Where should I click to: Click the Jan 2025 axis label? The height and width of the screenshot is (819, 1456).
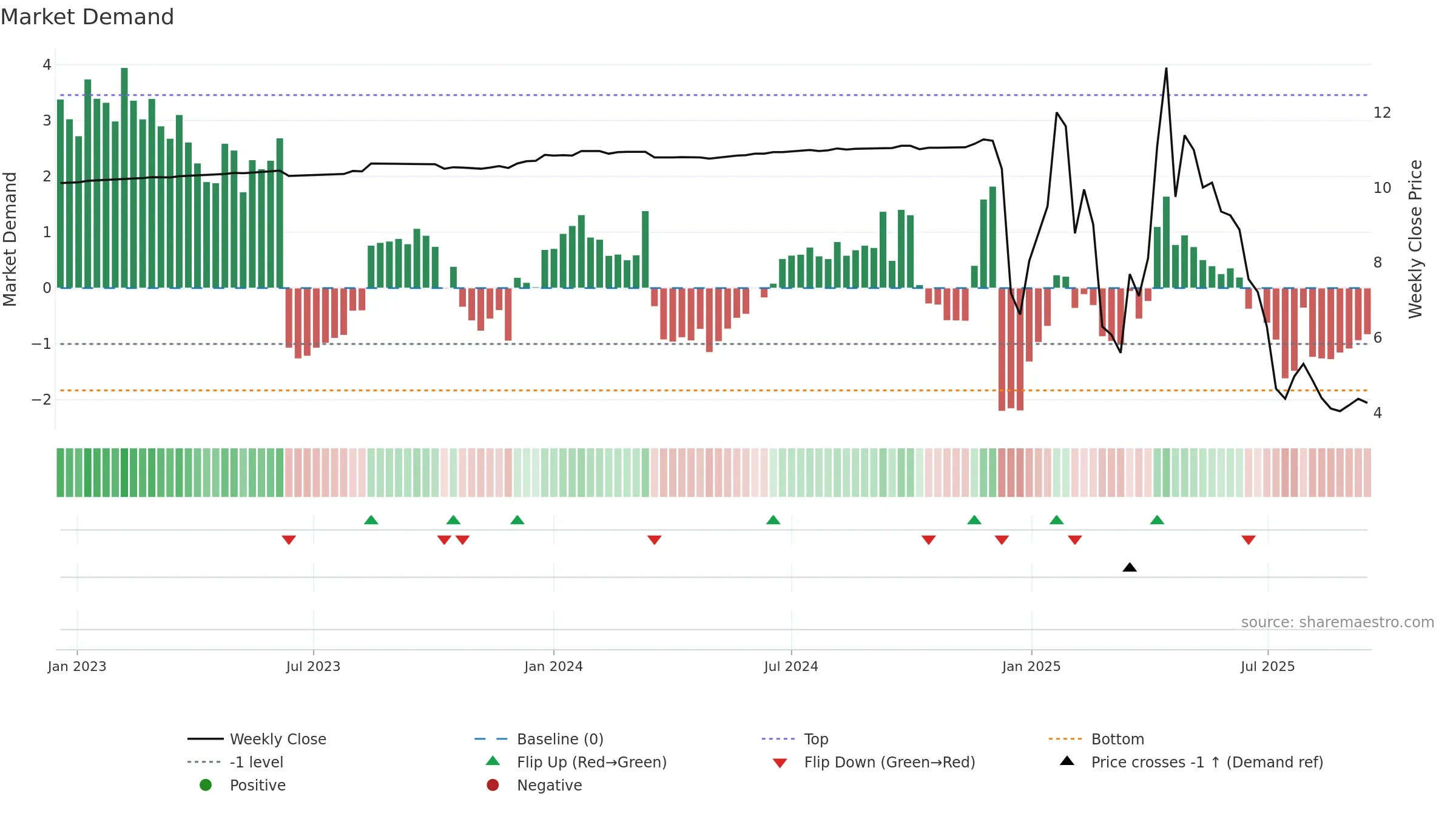[1032, 666]
